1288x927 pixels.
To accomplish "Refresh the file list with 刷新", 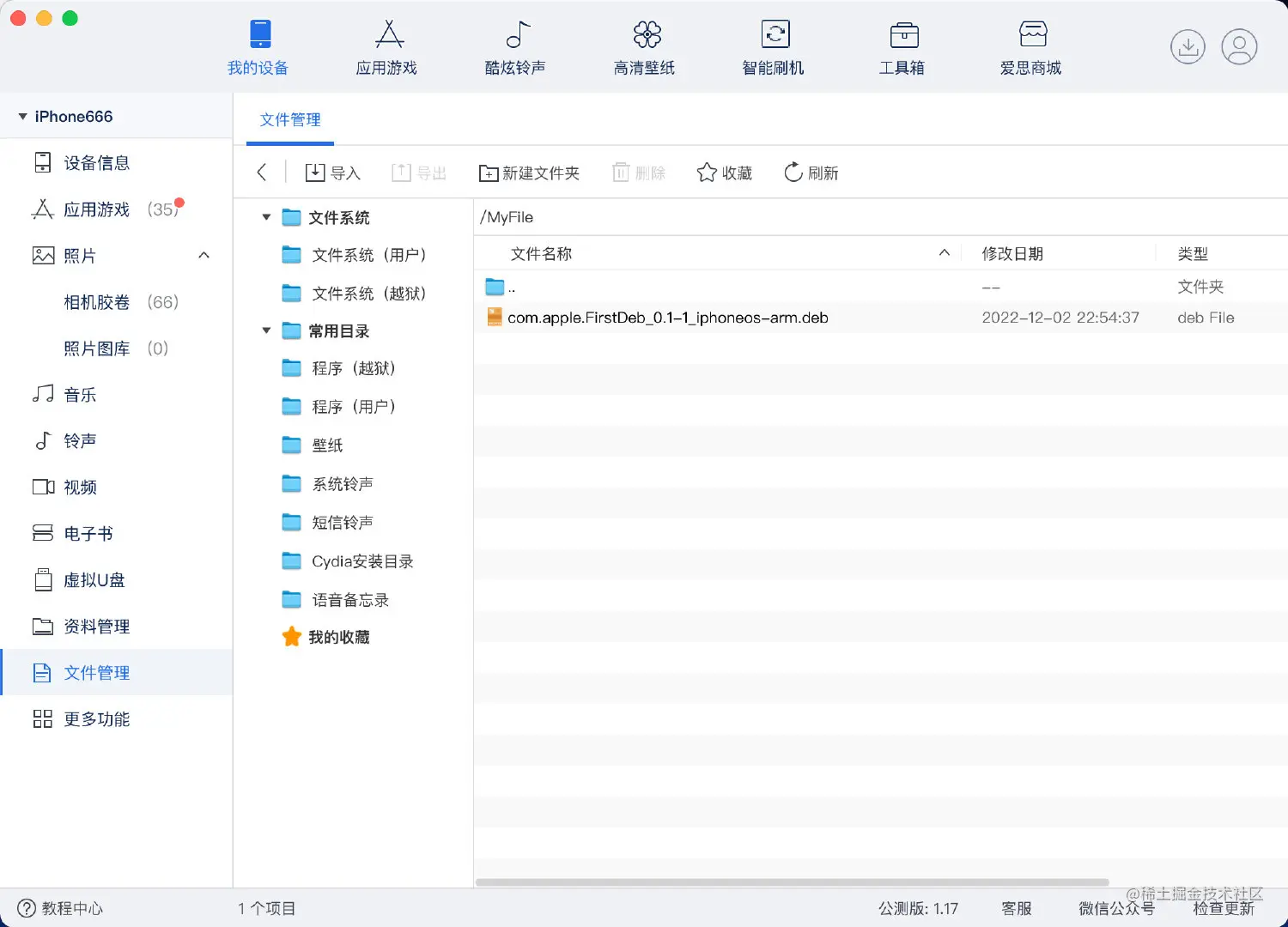I will [x=811, y=173].
